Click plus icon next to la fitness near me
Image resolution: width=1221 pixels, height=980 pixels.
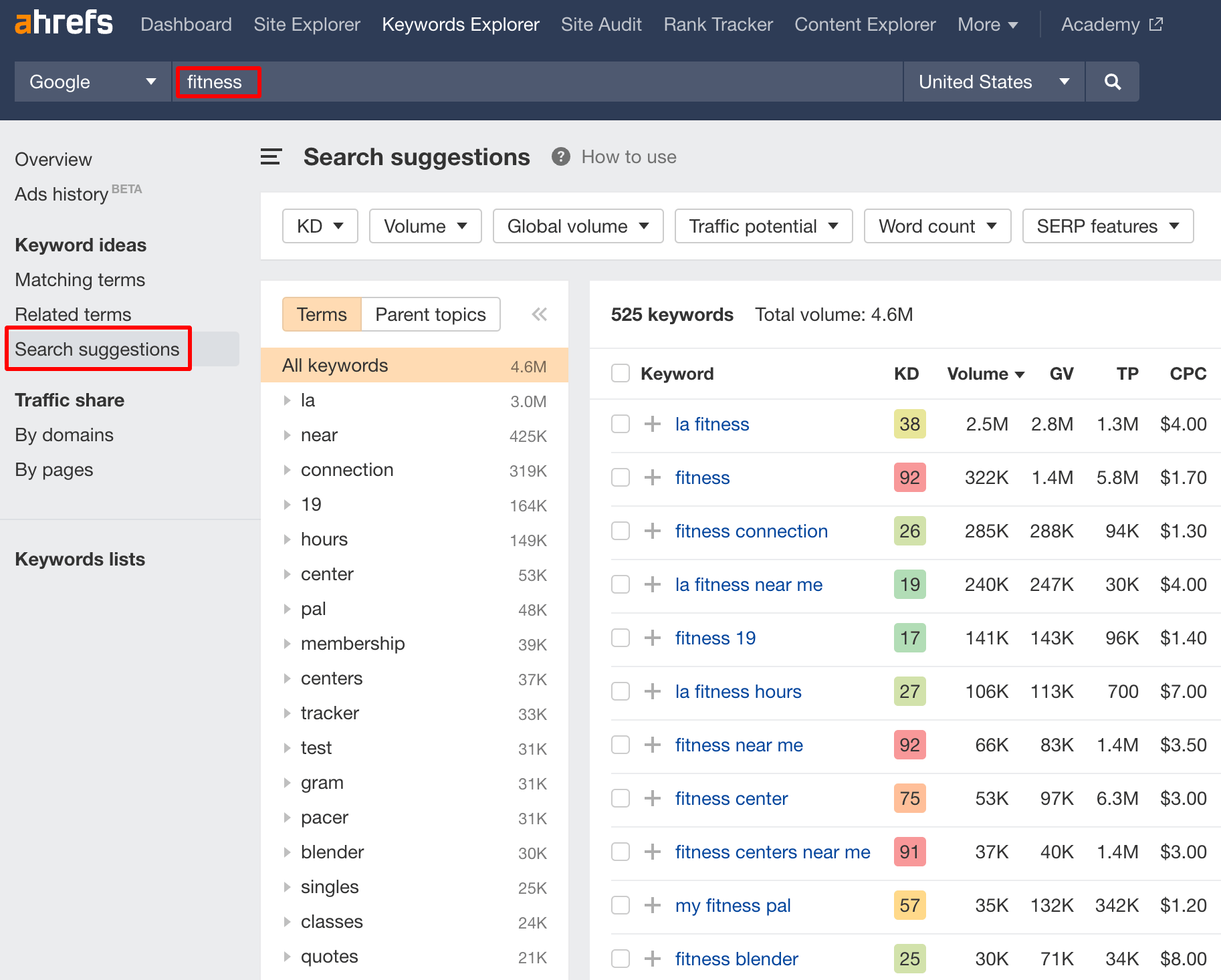(653, 584)
